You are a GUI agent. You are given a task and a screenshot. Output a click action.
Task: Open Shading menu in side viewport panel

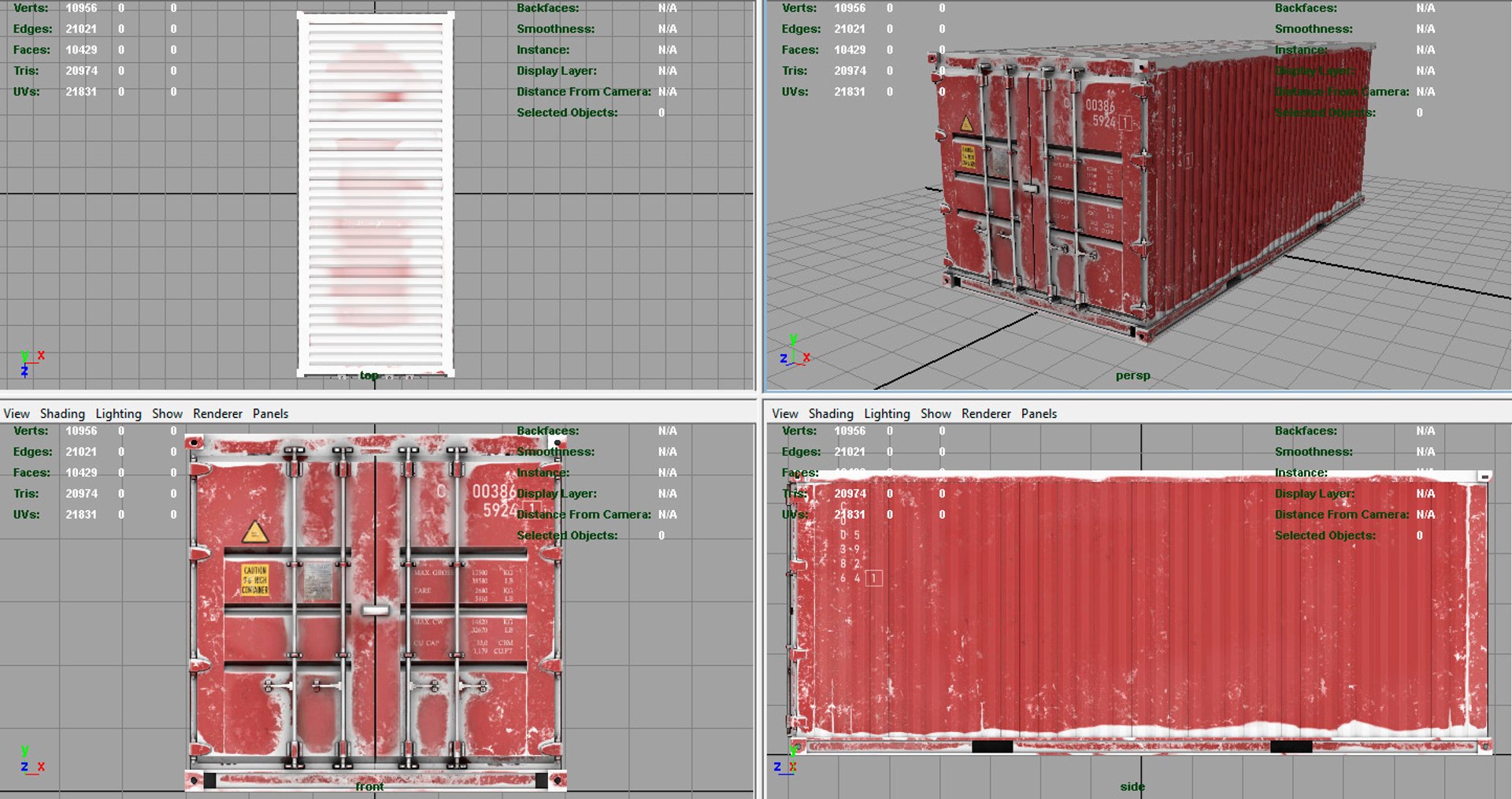click(x=831, y=413)
